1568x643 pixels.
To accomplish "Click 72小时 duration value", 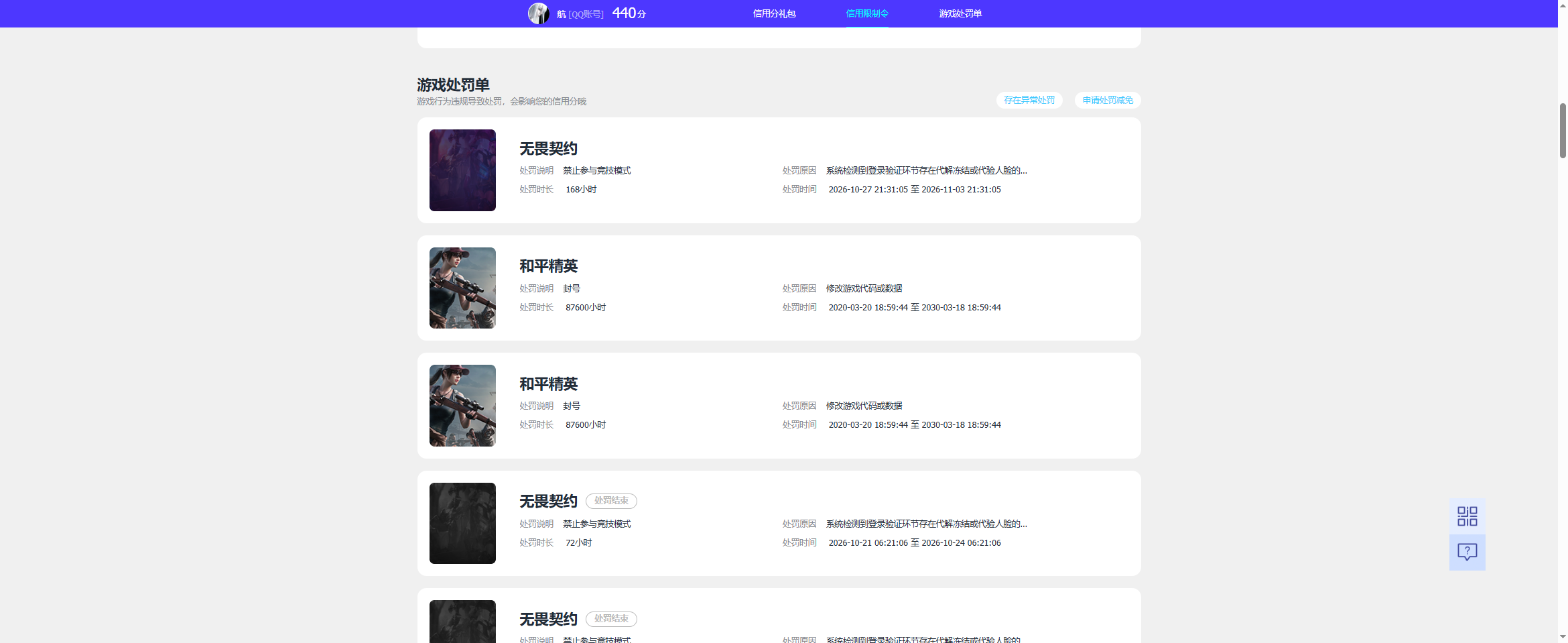I will pos(579,543).
